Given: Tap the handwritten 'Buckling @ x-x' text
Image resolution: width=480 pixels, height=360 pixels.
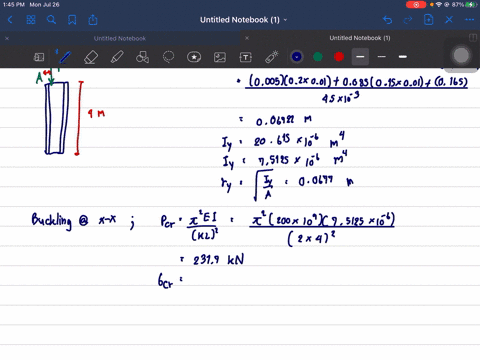Looking at the screenshot, I should [74, 220].
